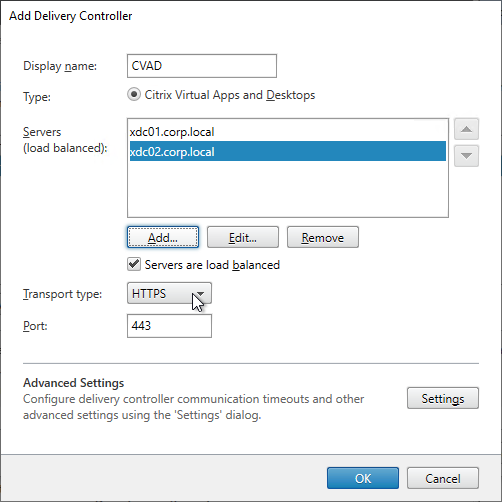Select xdc01.corp.local in server list

tap(288, 132)
